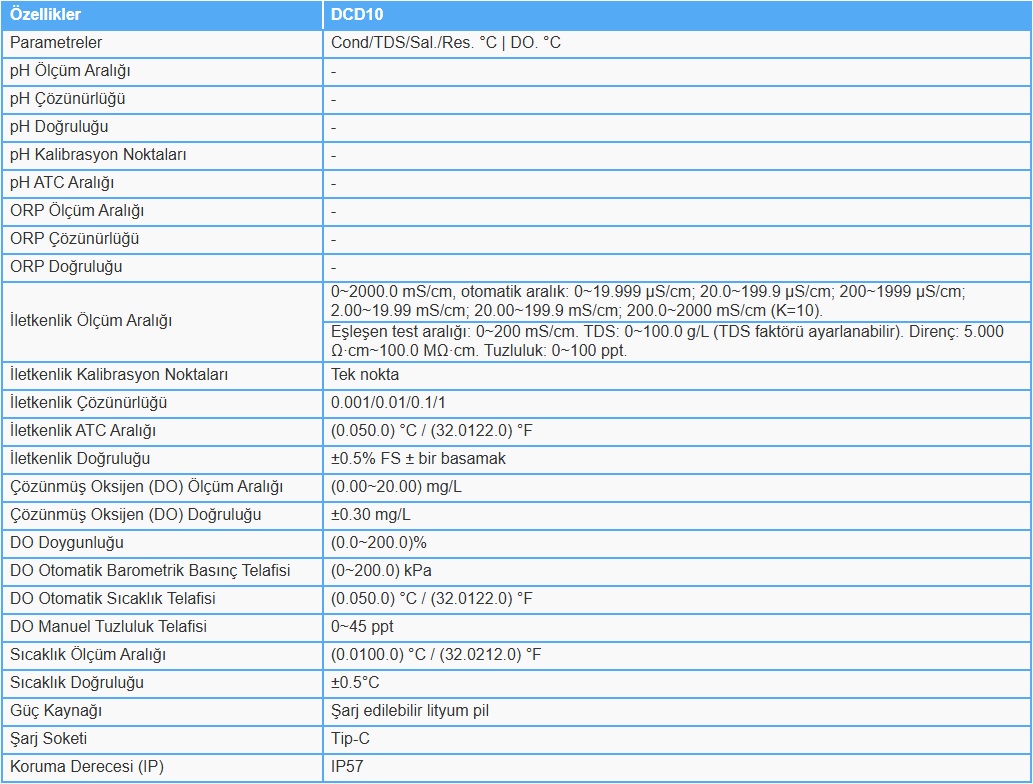This screenshot has height=784, width=1033.
Task: Select 'İletkenlik Kalibrasyon Noktaları' label
Action: 119,375
